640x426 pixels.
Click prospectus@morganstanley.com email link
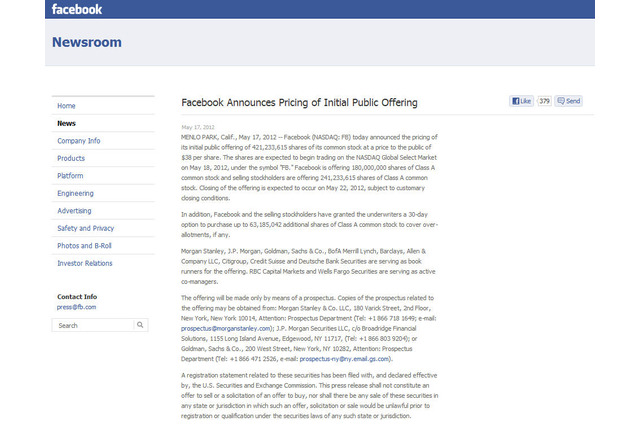pos(226,328)
